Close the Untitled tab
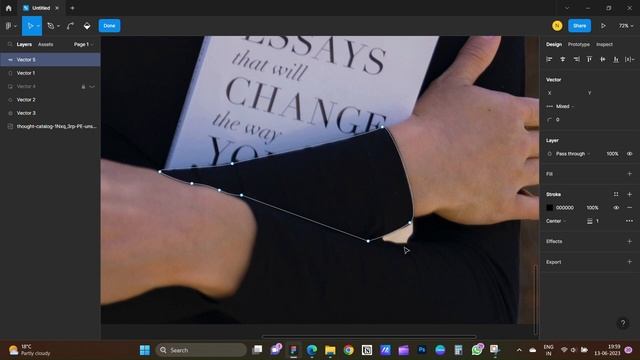 click(x=57, y=8)
